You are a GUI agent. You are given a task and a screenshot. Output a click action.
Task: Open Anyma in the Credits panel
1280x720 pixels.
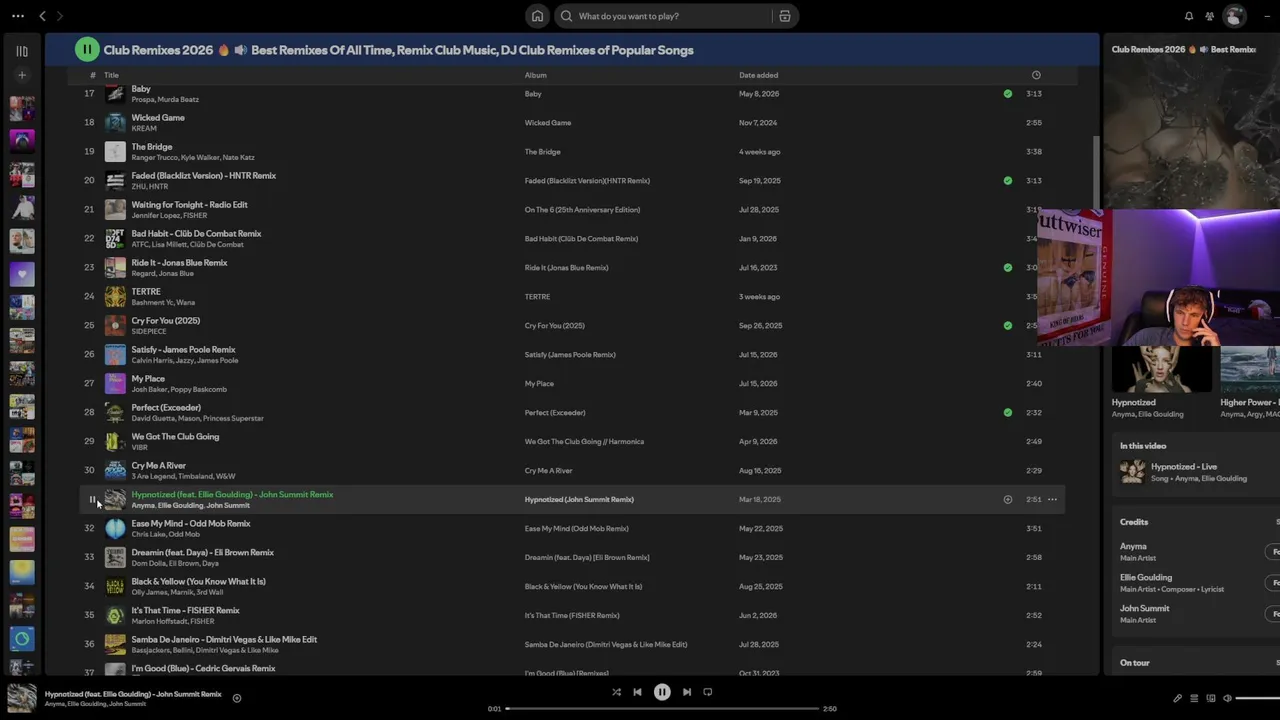pyautogui.click(x=1133, y=547)
